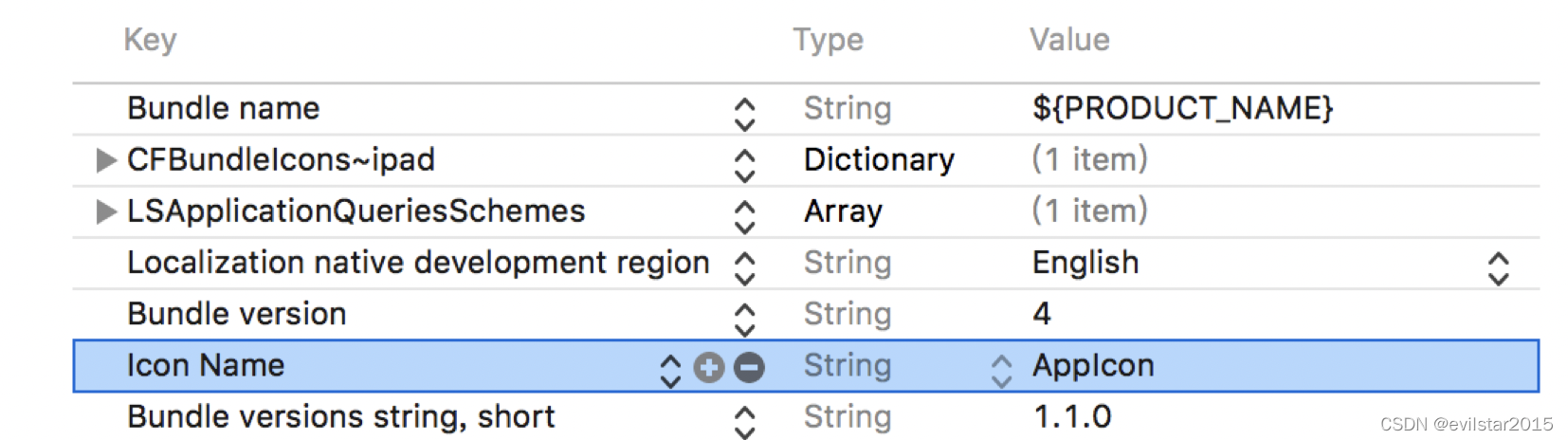Click the Key column header
The width and height of the screenshot is (1568, 440).
click(150, 40)
